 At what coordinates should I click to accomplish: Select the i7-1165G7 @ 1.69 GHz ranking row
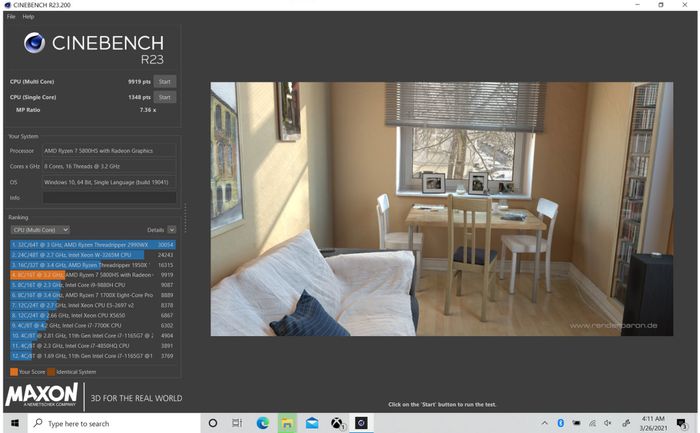click(93, 356)
